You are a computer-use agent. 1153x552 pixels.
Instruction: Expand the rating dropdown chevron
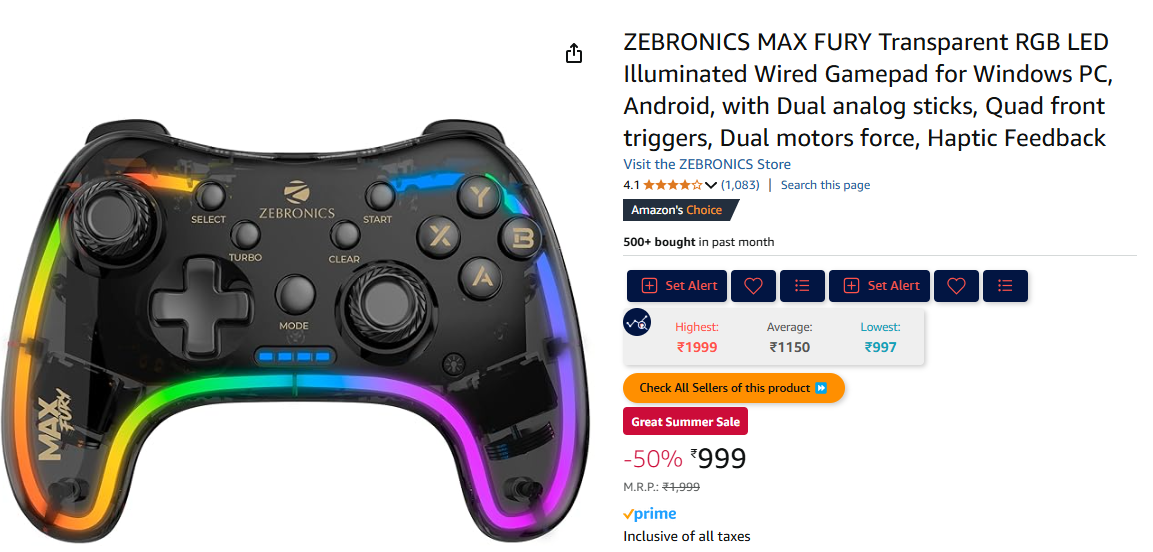pyautogui.click(x=710, y=185)
